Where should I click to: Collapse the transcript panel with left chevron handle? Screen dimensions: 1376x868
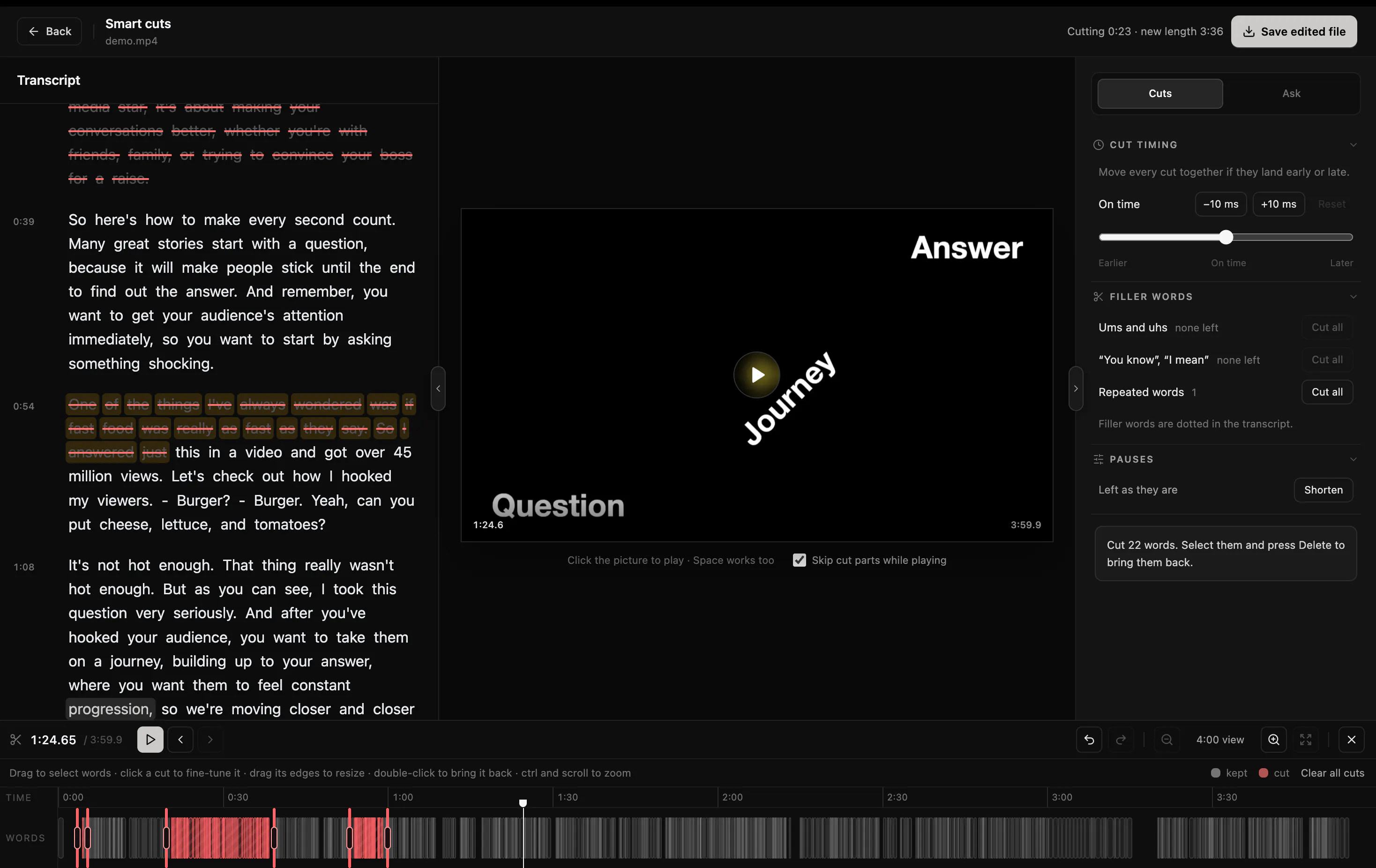point(438,389)
